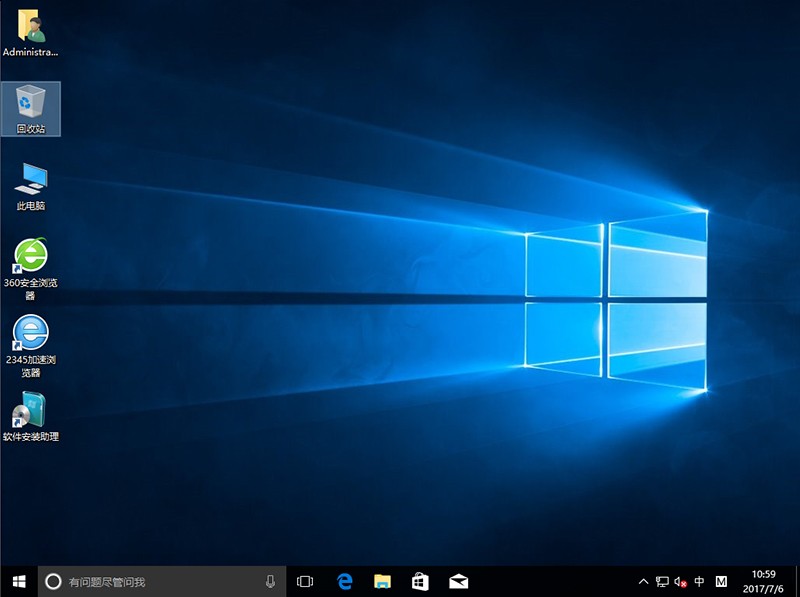Click the Show Desktop strip
Screen dimensions: 800x597
[x=797, y=582]
